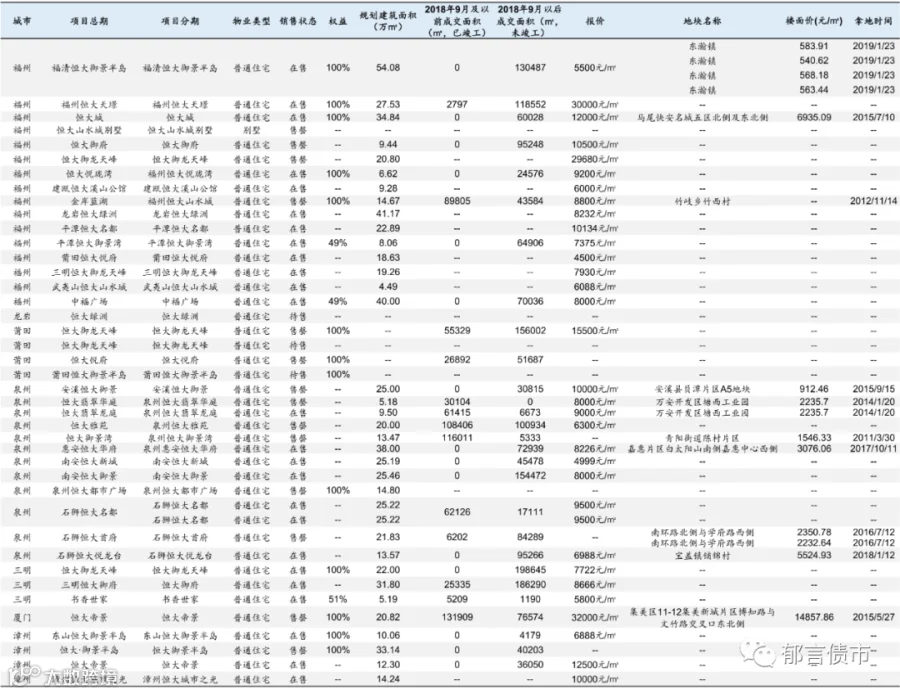
Task: Click the 26892 transaction area cell
Action: 457,360
